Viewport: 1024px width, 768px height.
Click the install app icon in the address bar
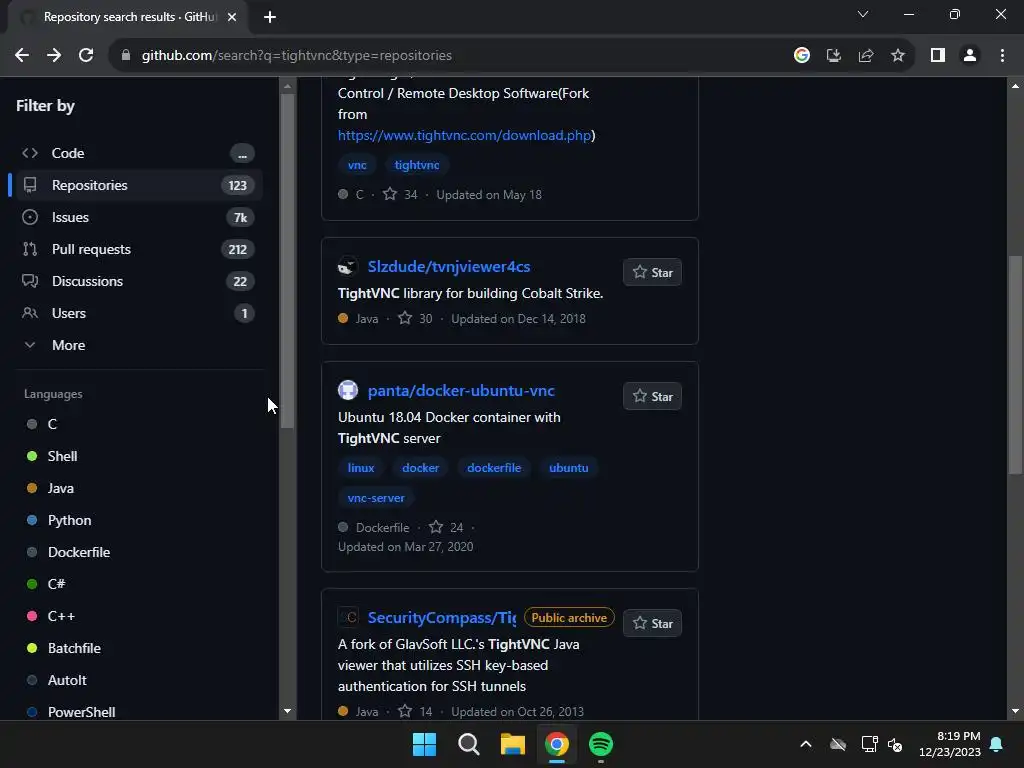click(x=834, y=56)
